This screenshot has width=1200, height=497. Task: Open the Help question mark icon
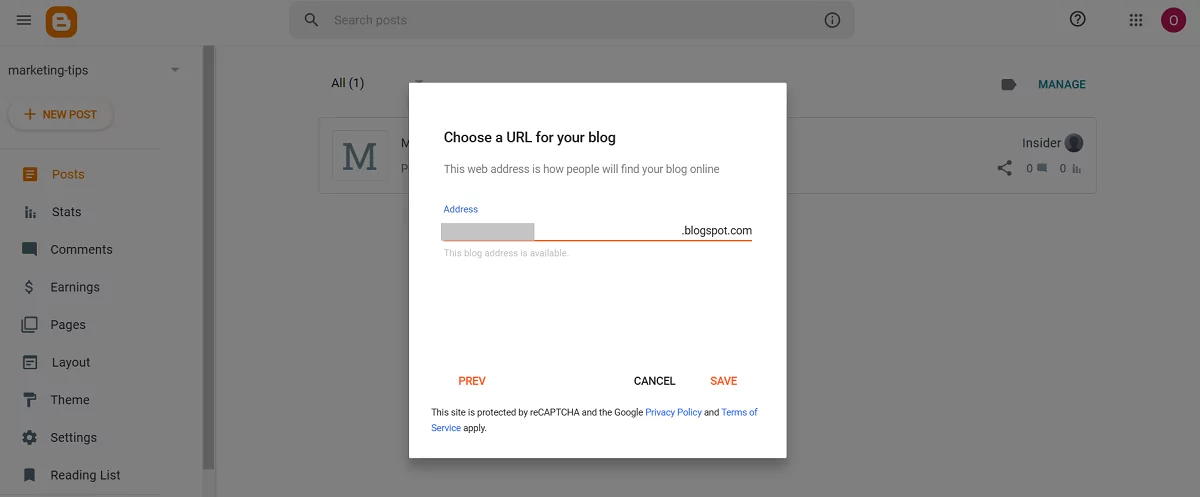1077,19
